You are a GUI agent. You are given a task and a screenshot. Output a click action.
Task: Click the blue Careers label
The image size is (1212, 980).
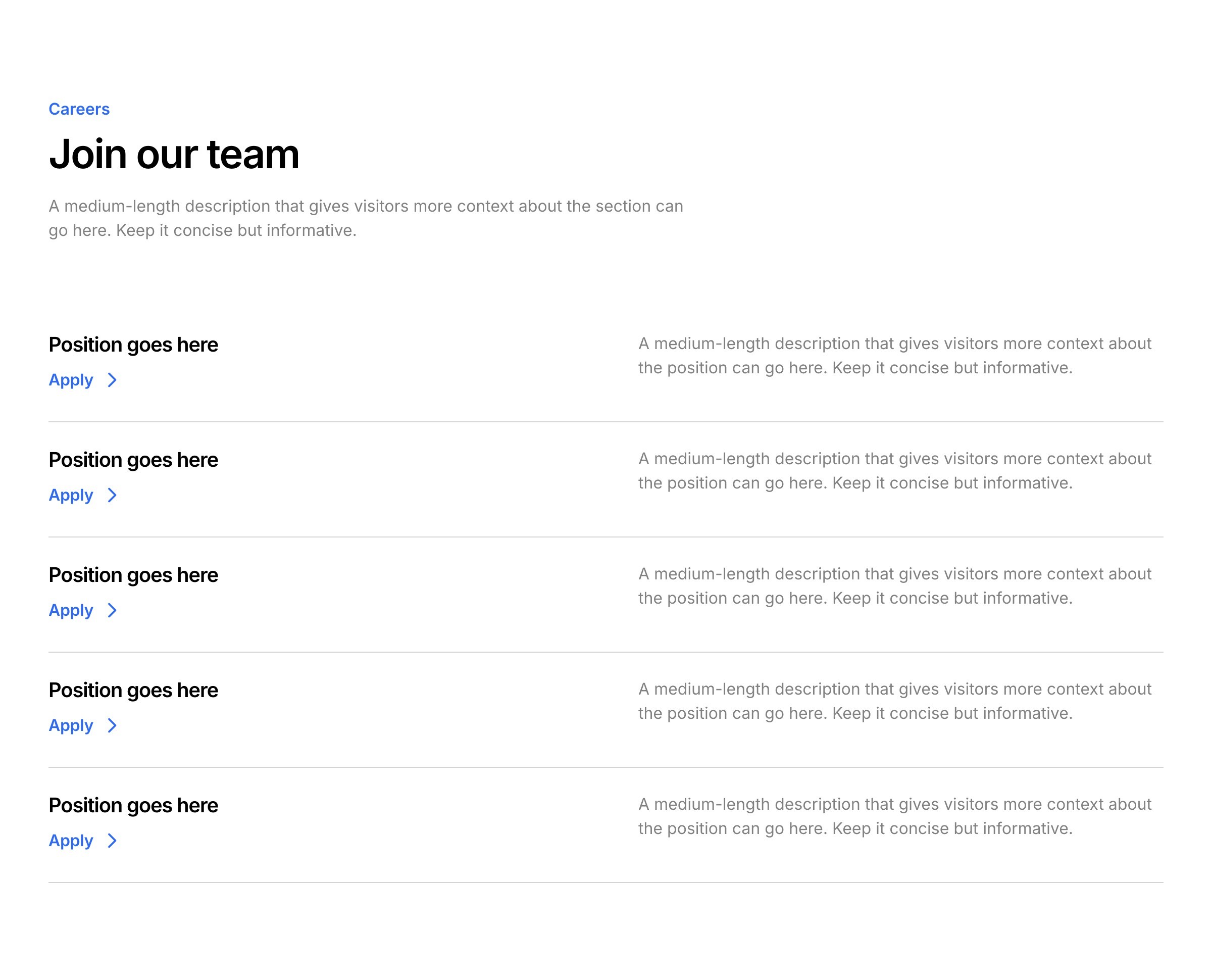click(x=79, y=109)
